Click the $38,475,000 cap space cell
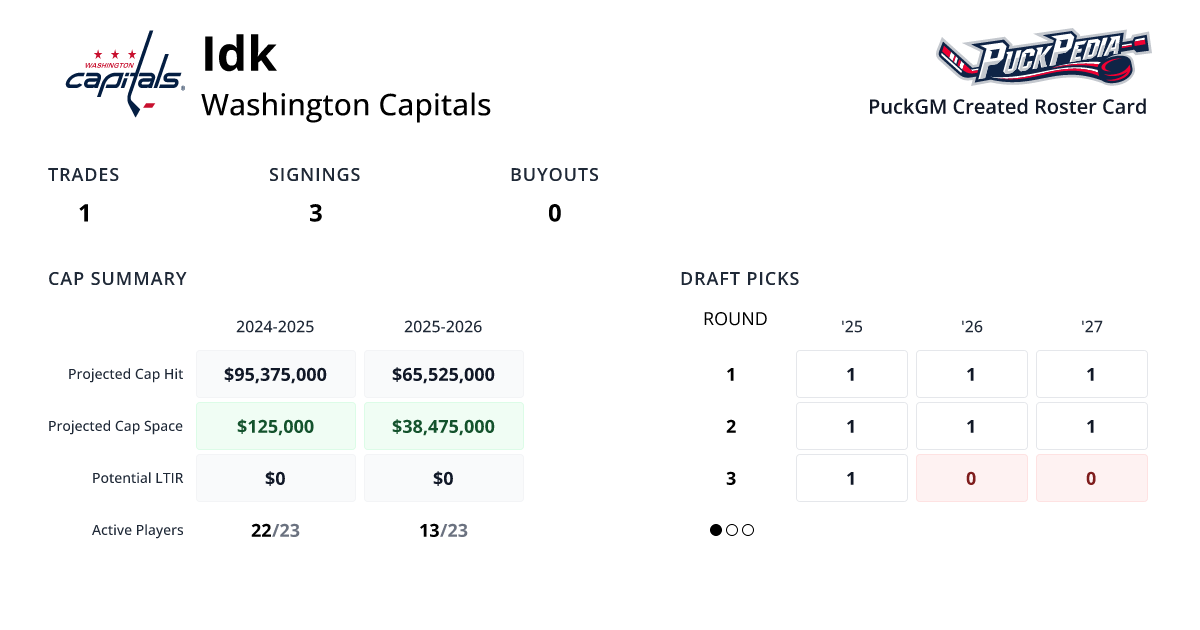Image resolution: width=1200 pixels, height=630 pixels. tap(444, 426)
